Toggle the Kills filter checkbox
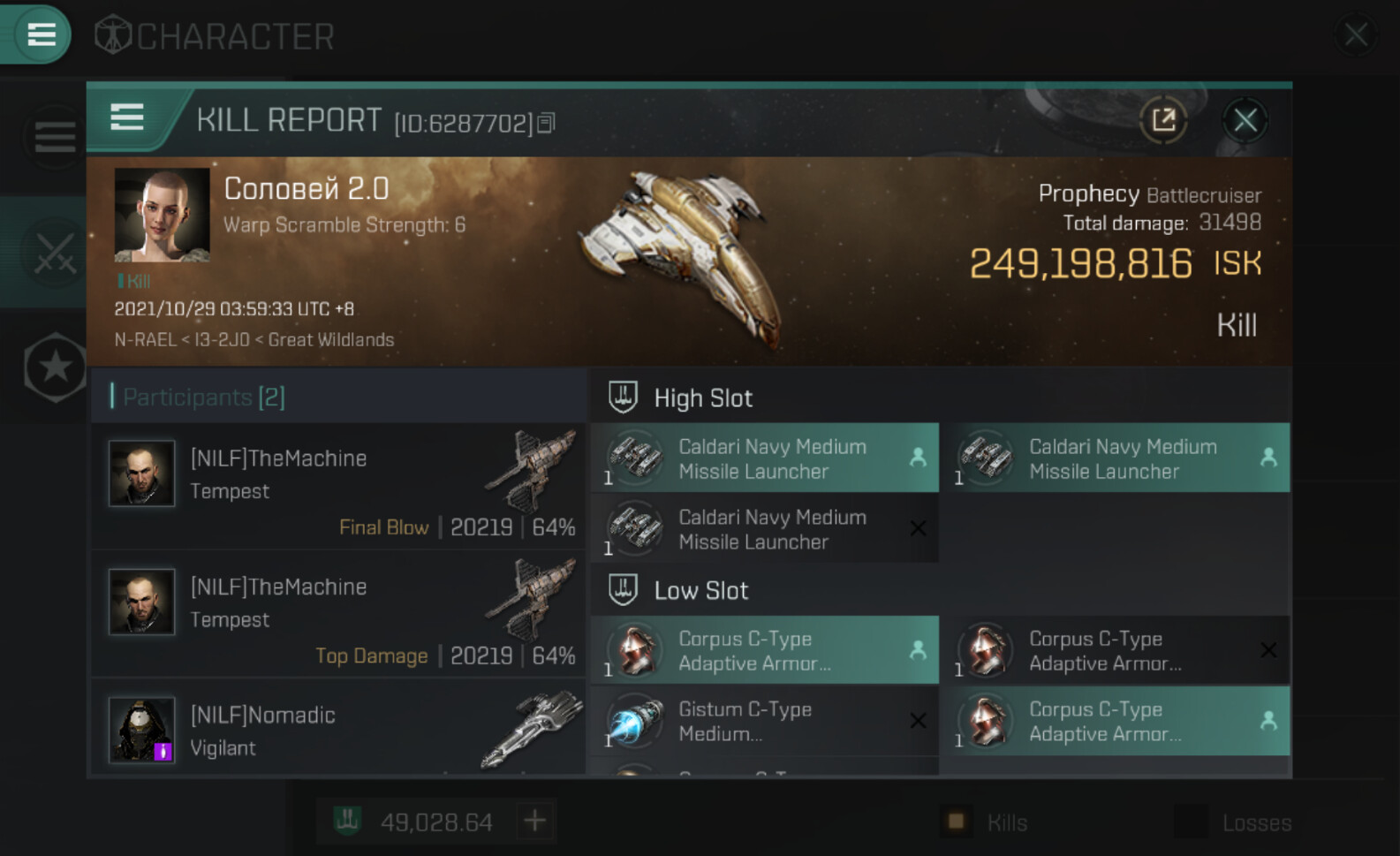 tap(955, 822)
